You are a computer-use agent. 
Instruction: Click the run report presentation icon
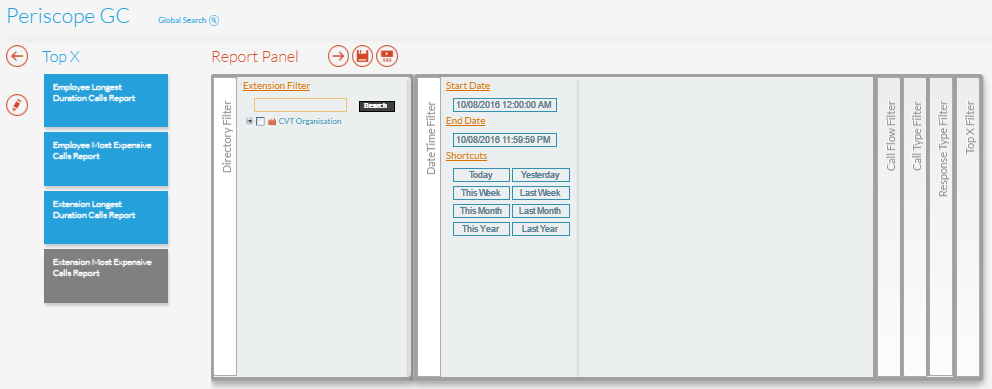(387, 56)
